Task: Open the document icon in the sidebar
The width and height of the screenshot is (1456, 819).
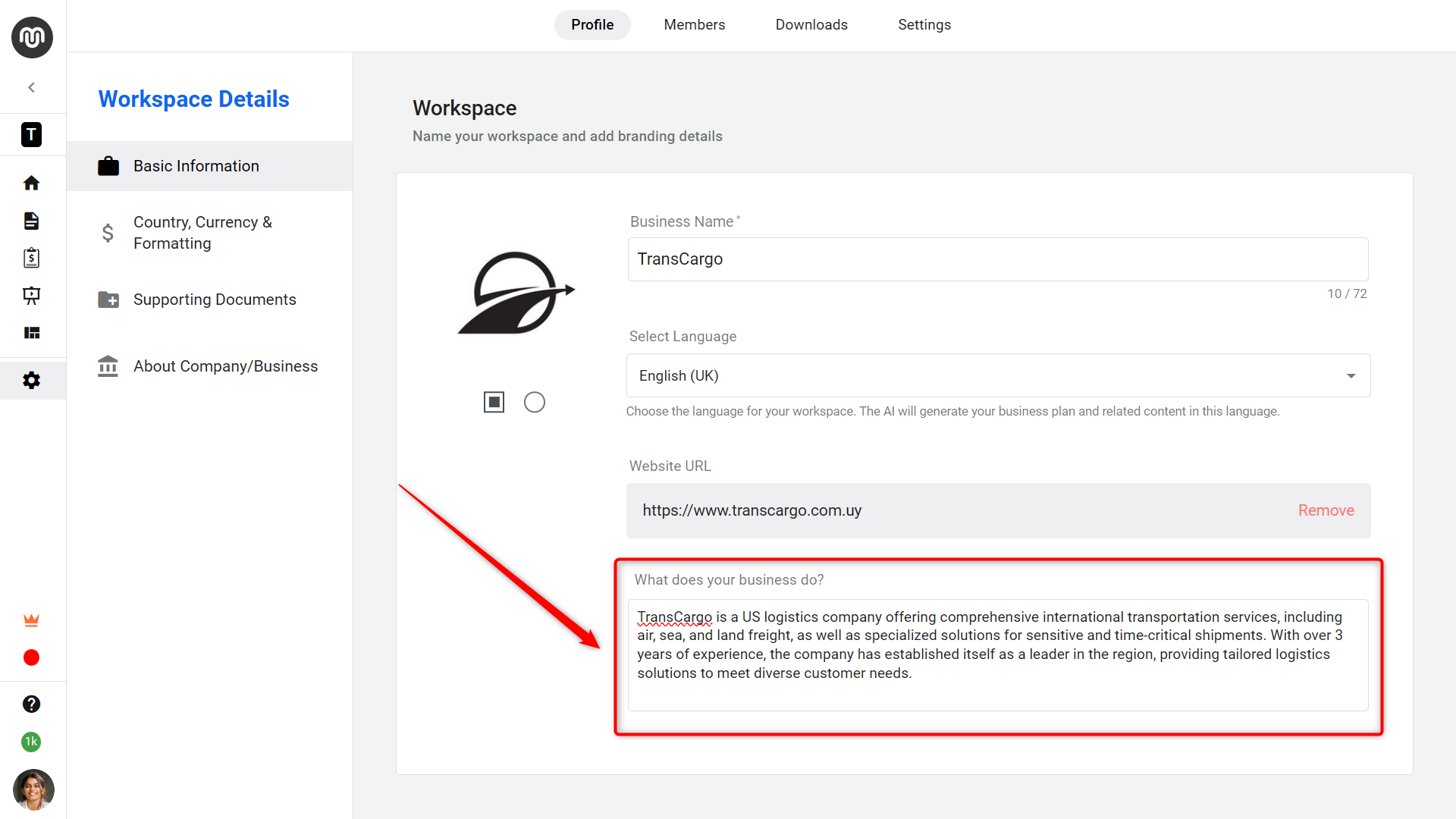Action: [31, 221]
